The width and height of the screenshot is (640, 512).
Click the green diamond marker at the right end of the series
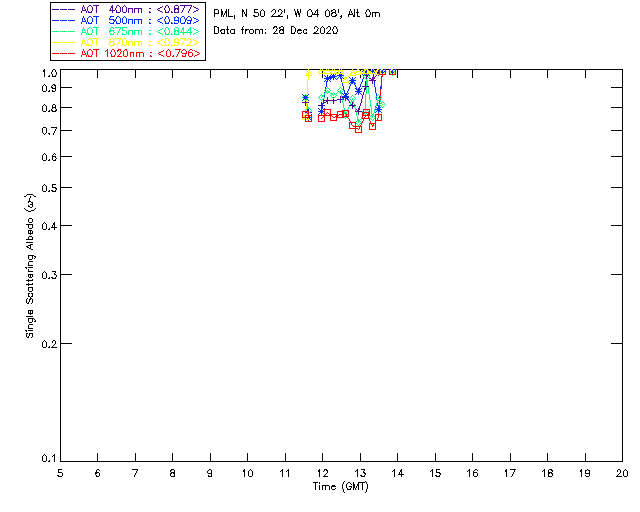(x=382, y=105)
